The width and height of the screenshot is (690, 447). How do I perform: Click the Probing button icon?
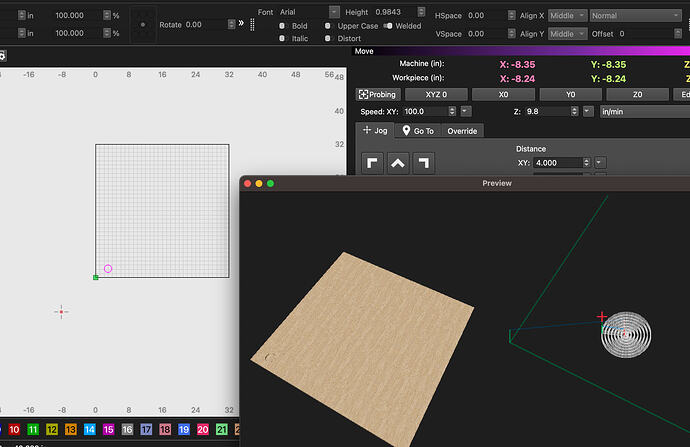pyautogui.click(x=363, y=94)
